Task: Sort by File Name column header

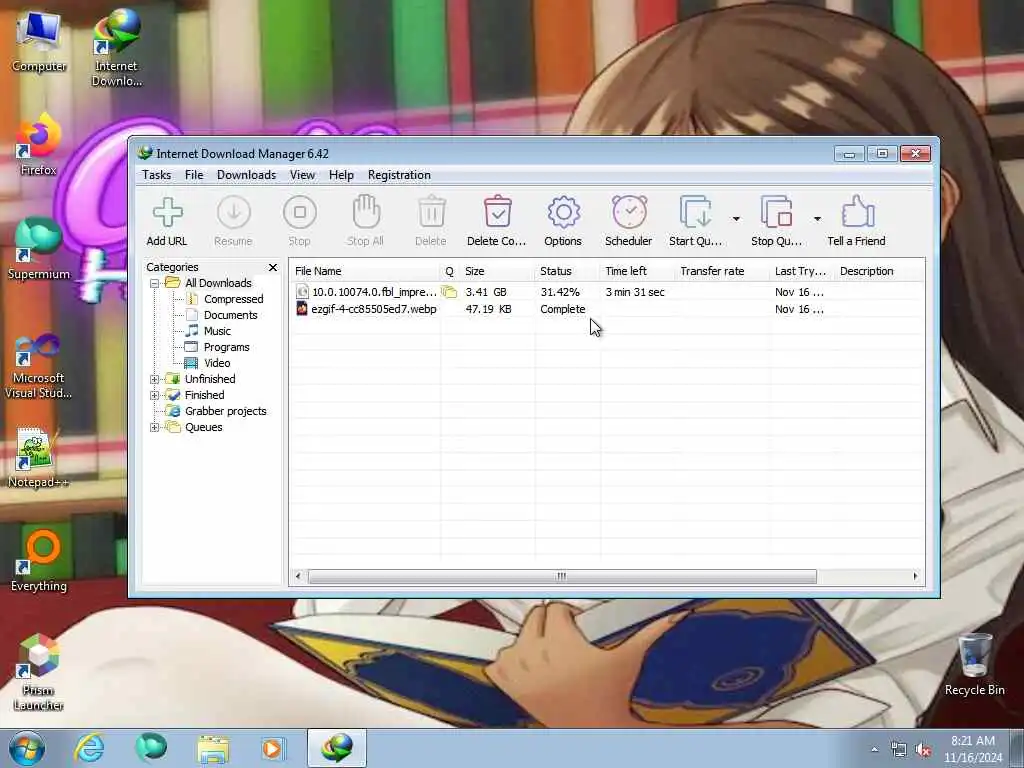Action: (365, 271)
